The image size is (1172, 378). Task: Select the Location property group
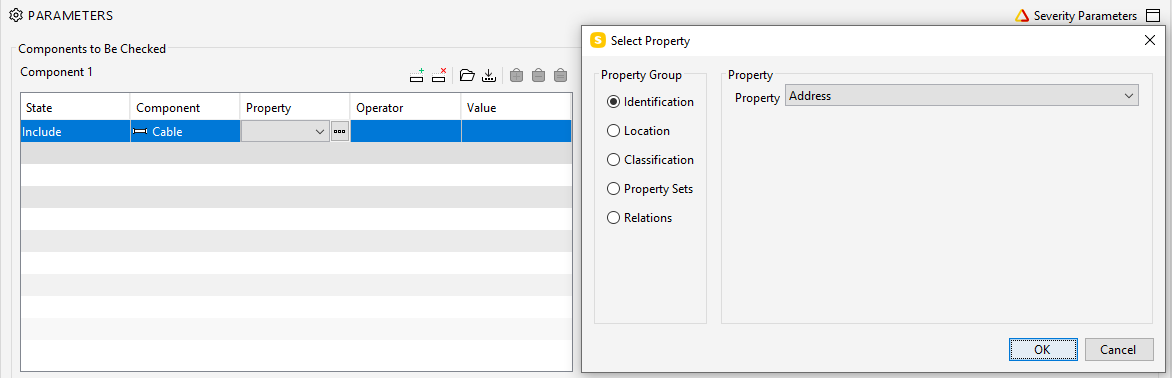(x=638, y=131)
